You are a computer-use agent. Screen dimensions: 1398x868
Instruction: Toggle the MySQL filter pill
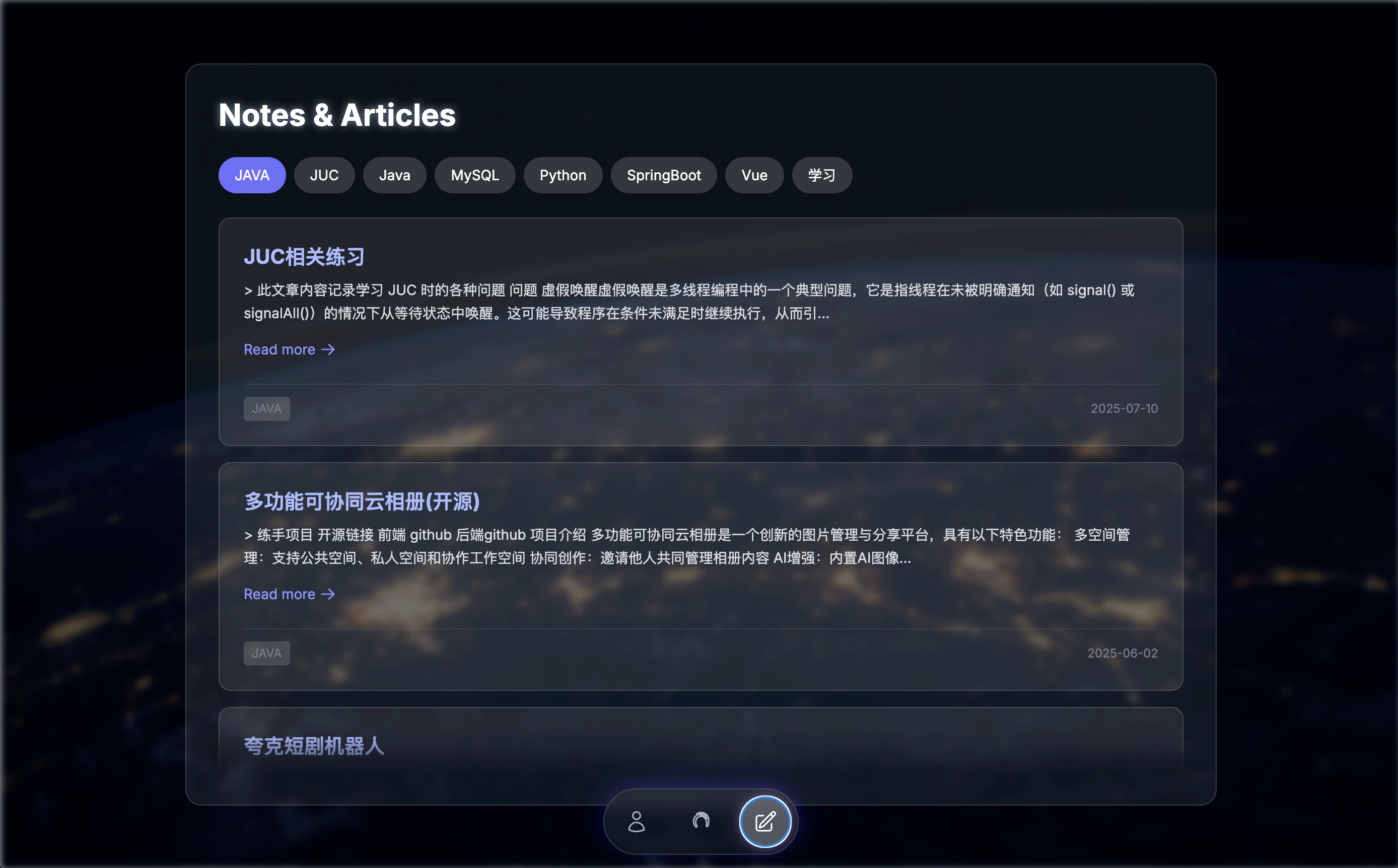pyautogui.click(x=474, y=175)
